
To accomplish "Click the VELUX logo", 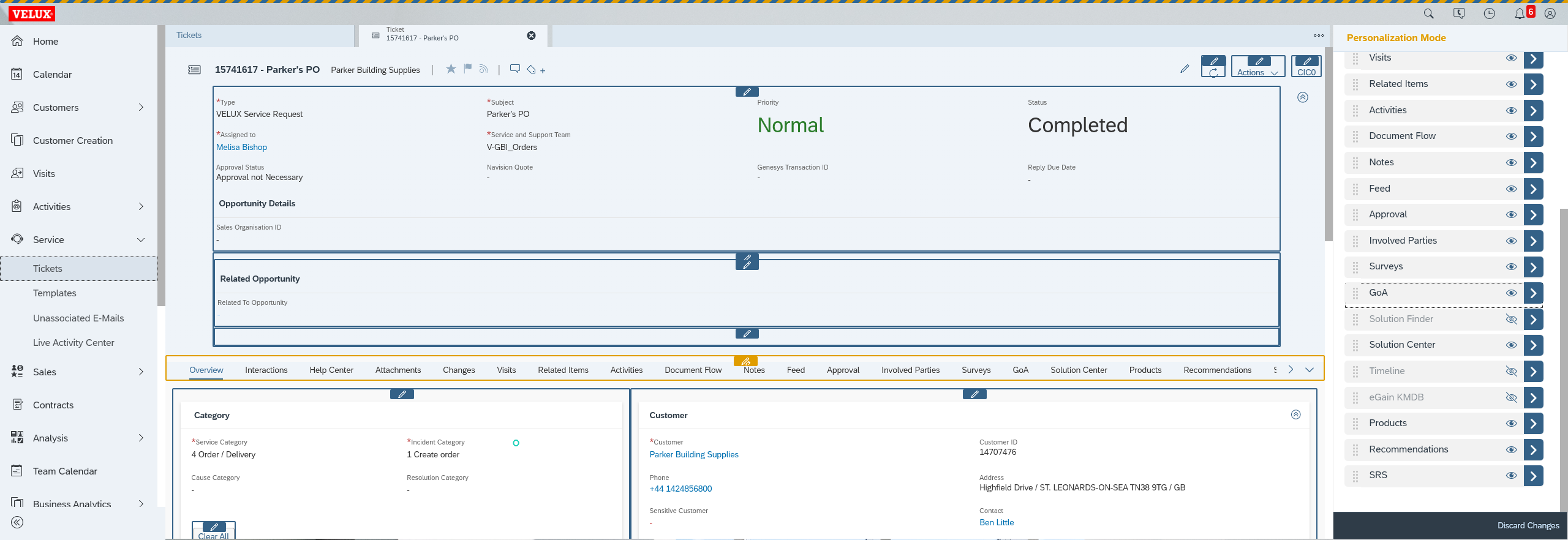I will pyautogui.click(x=32, y=13).
